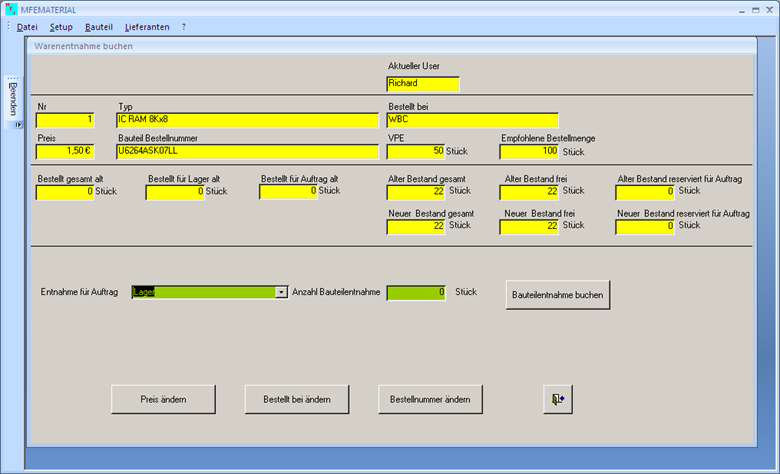Click the Alter Bestand gesamt field
The image size is (780, 474).
pos(415,191)
